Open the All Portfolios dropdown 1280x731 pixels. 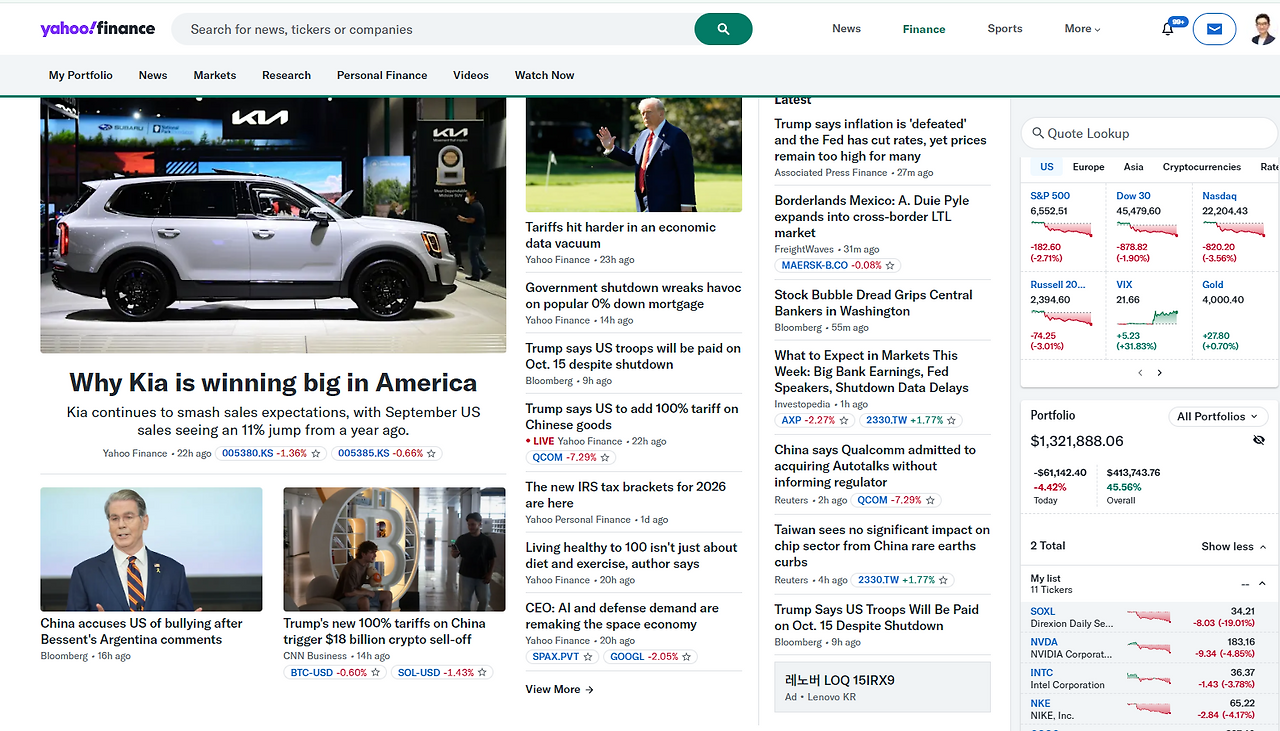tap(1217, 416)
